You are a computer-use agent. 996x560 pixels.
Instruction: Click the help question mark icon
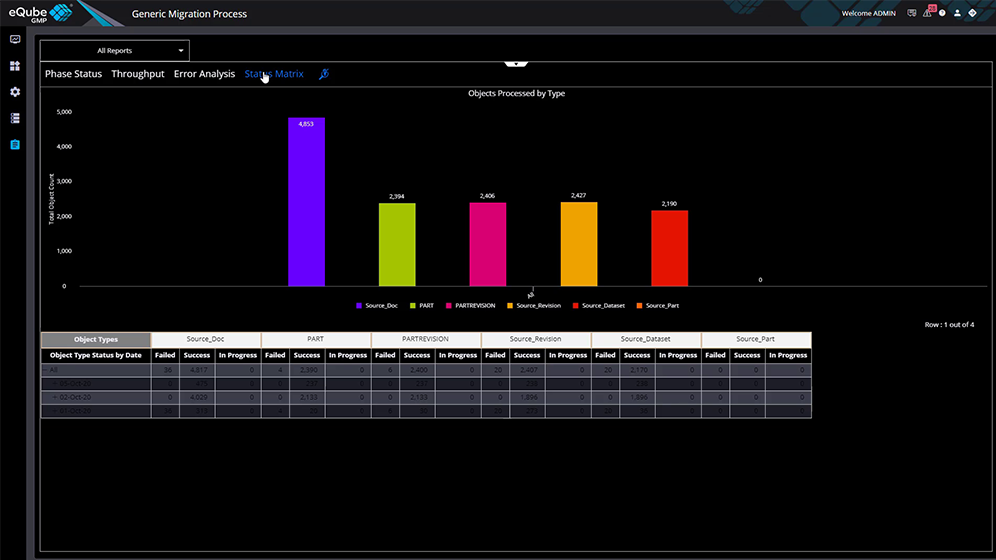pyautogui.click(x=942, y=14)
